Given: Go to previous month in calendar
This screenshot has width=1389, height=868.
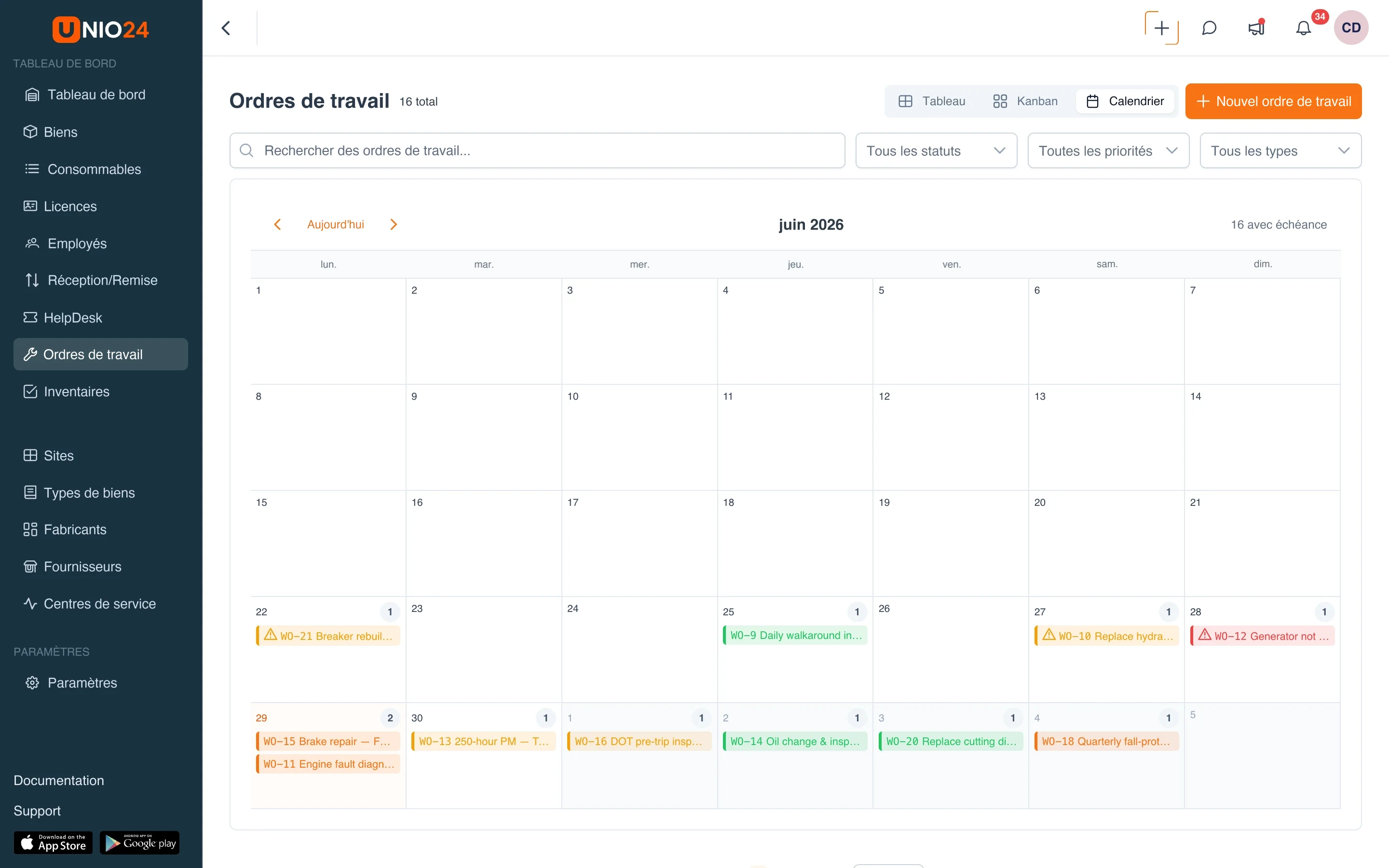Looking at the screenshot, I should click(278, 224).
